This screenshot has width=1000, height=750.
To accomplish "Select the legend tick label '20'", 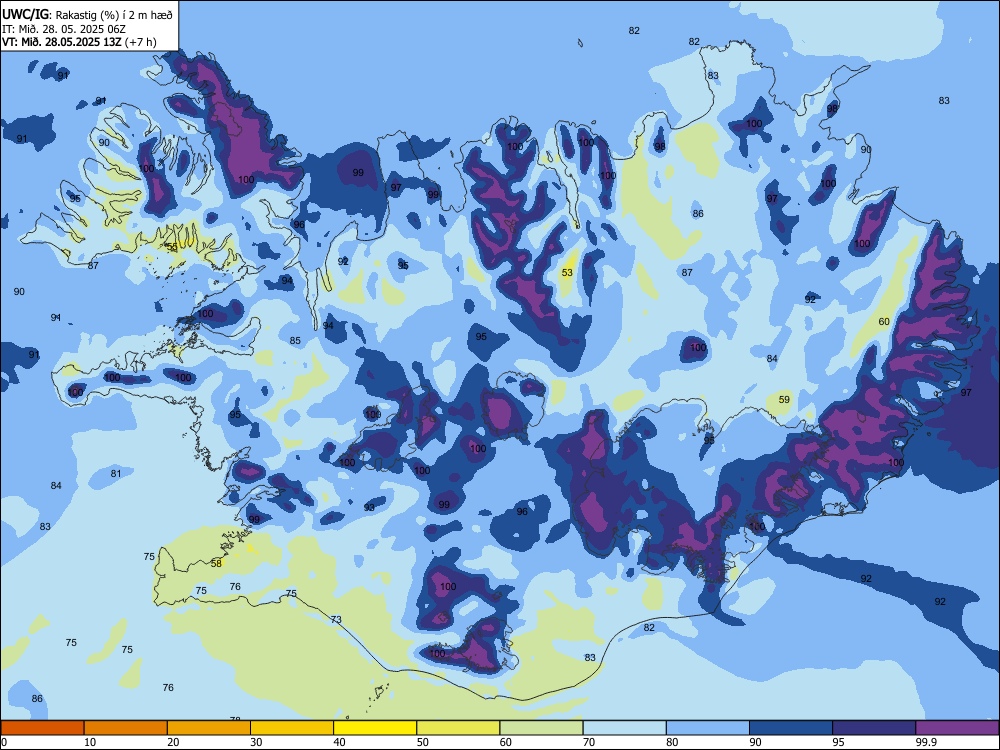I will pyautogui.click(x=173, y=742).
